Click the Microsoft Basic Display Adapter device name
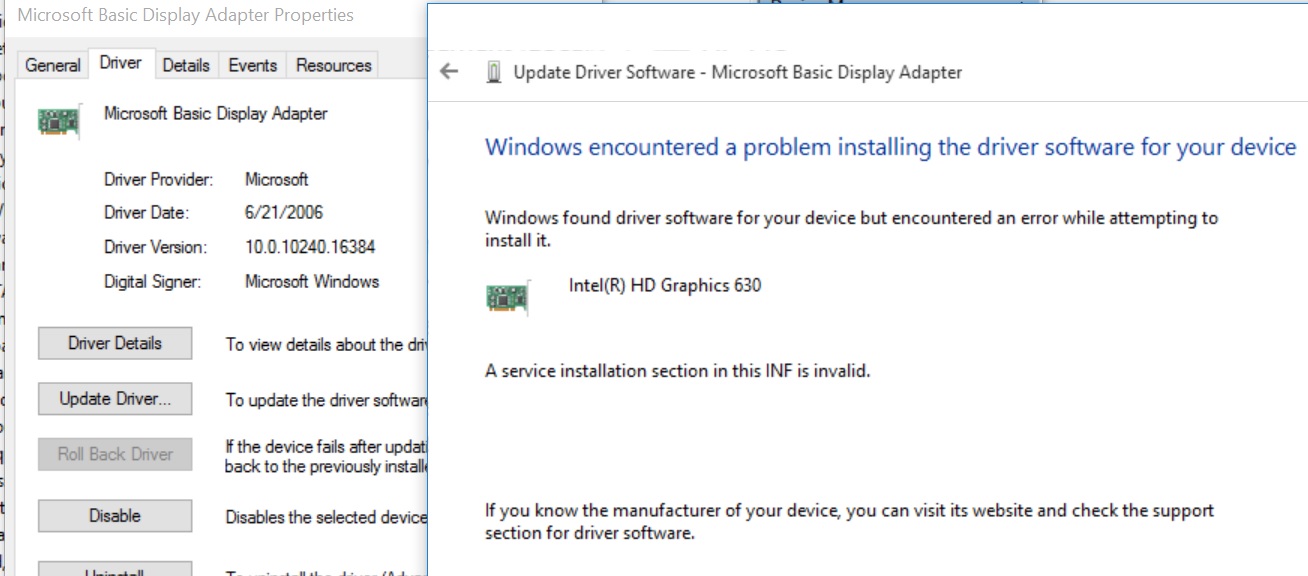The image size is (1308, 576). (x=216, y=114)
